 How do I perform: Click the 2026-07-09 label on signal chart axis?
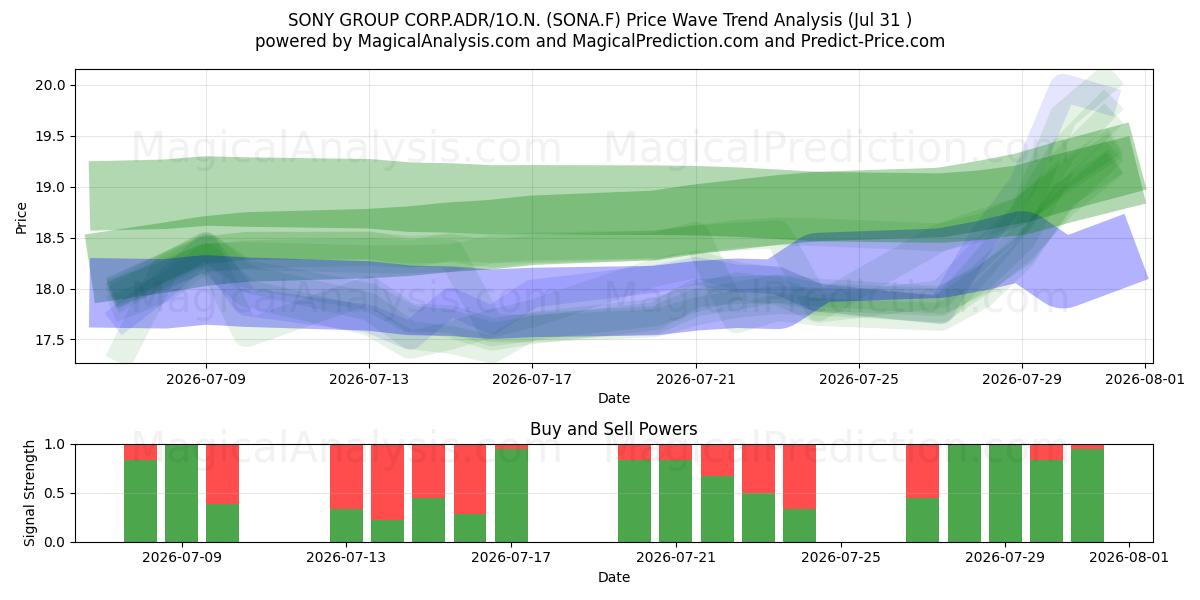click(182, 558)
